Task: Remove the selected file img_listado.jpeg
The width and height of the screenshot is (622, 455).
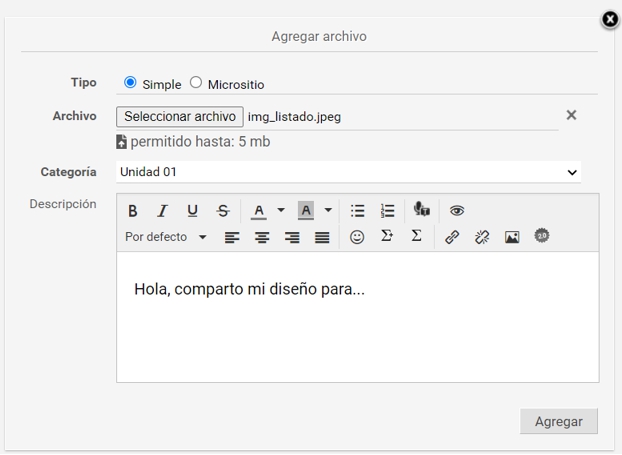Action: [571, 115]
